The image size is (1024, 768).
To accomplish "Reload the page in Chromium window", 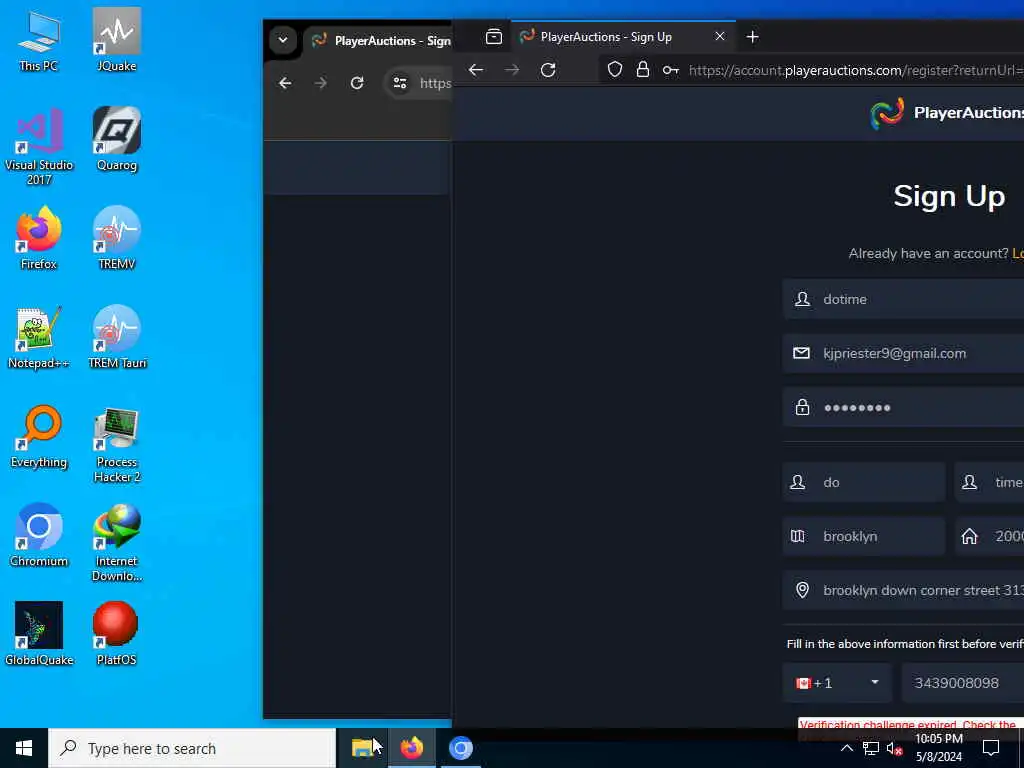I will tap(357, 83).
